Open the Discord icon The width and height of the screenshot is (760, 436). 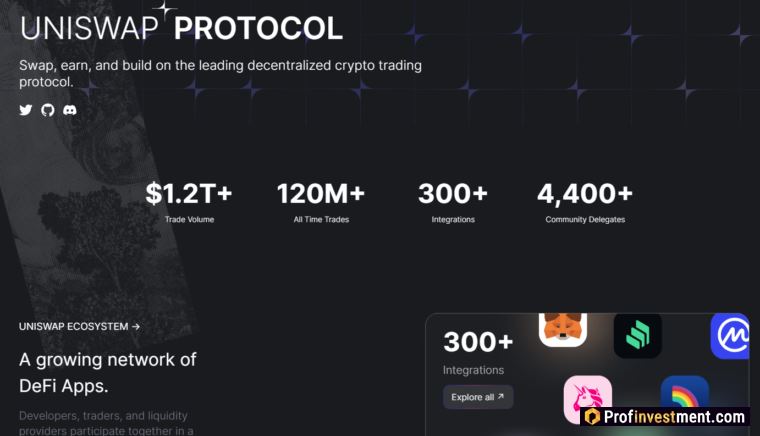70,110
